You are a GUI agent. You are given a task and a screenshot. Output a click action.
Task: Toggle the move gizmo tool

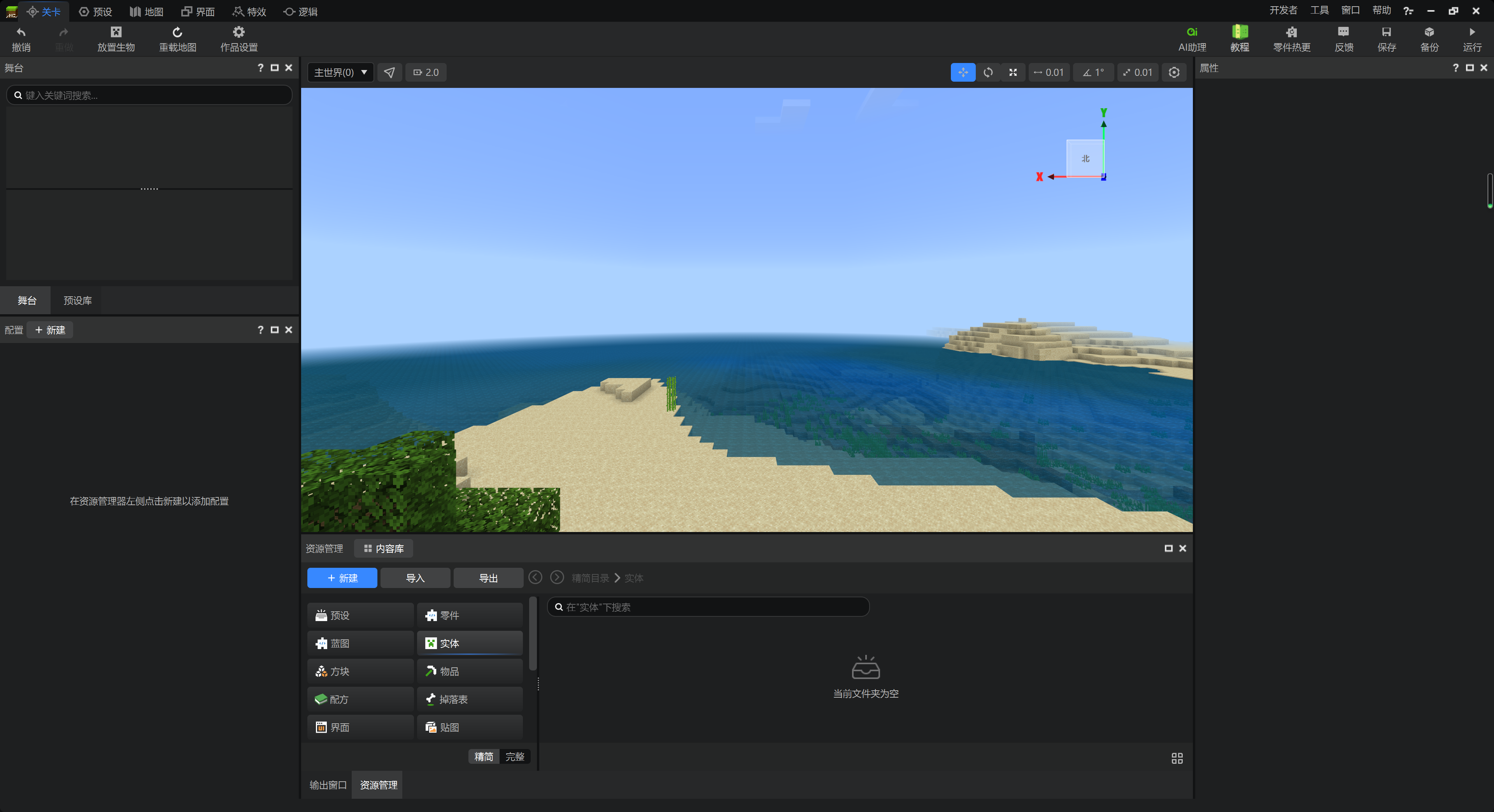(963, 72)
